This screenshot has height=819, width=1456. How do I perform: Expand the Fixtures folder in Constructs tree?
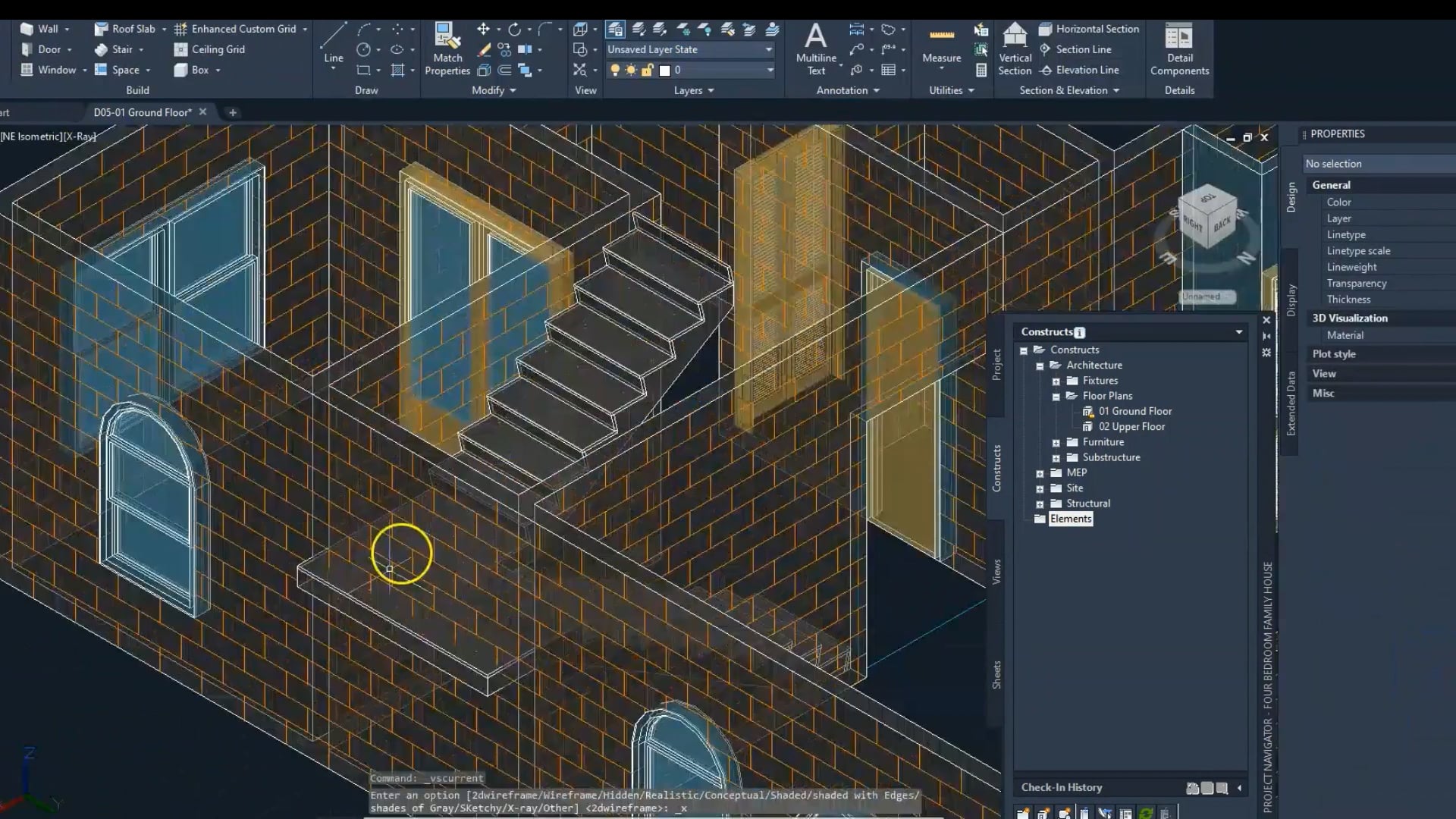(1056, 381)
